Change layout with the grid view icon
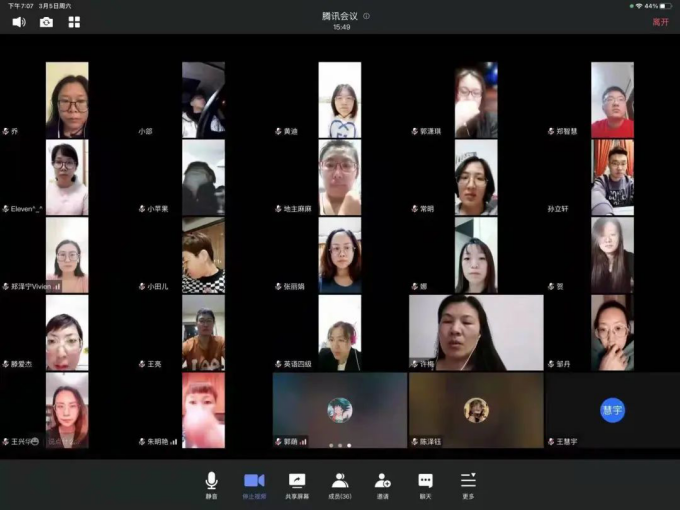This screenshot has height=510, width=681. (74, 21)
